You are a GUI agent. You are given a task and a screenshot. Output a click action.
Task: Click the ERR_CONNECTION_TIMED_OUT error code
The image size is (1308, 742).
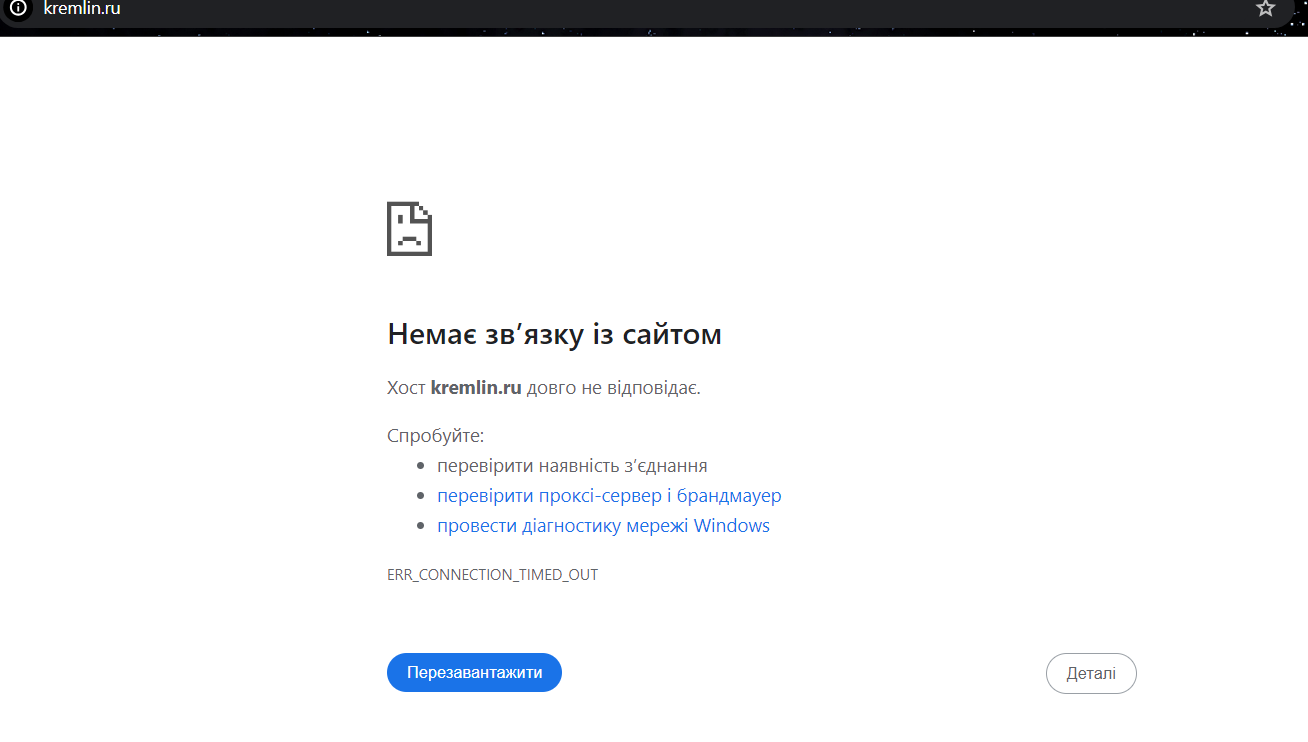[x=492, y=575]
